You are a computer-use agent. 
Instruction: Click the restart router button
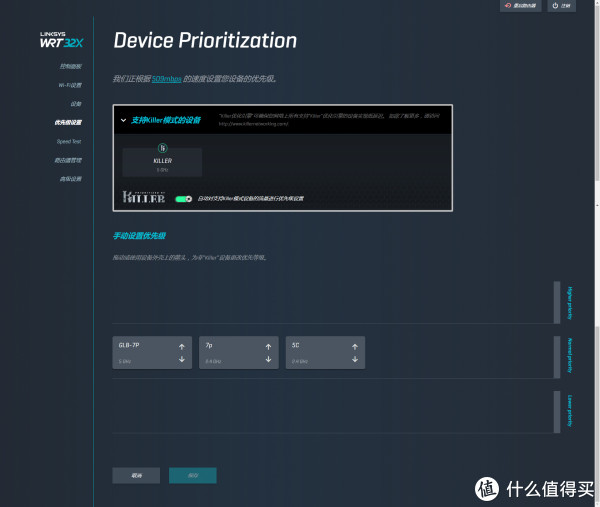[520, 6]
